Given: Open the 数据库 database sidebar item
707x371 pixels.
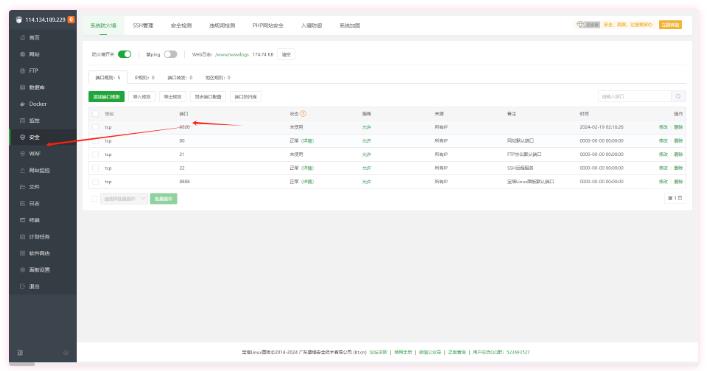Looking at the screenshot, I should click(x=43, y=87).
